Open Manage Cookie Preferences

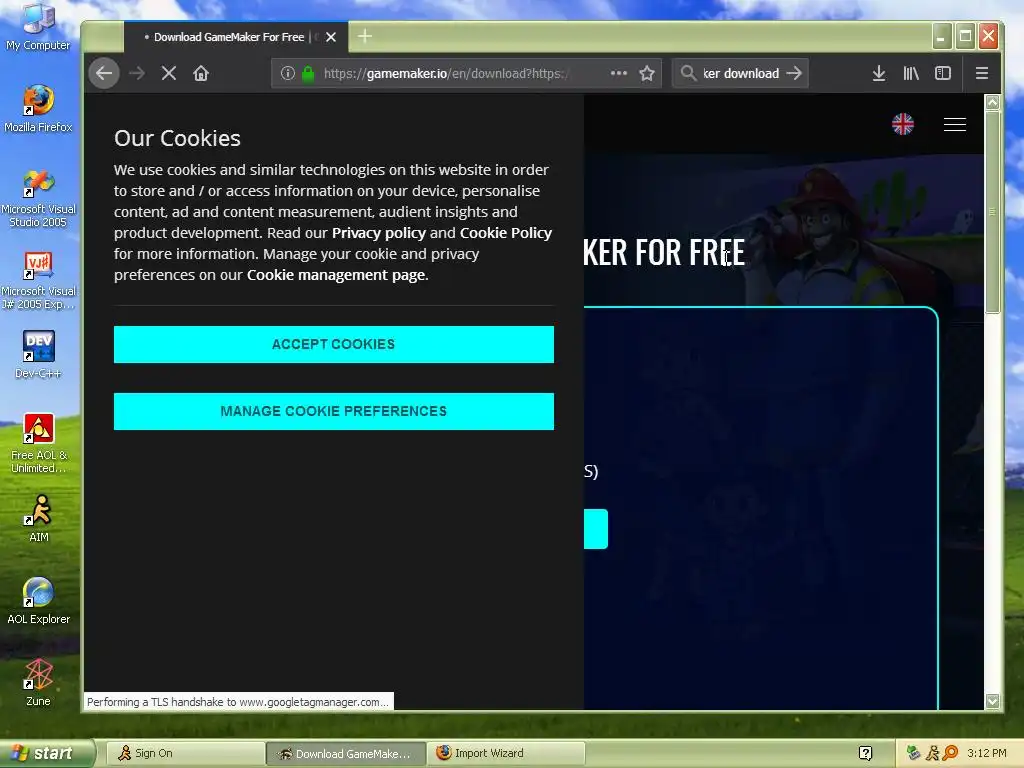pos(334,411)
